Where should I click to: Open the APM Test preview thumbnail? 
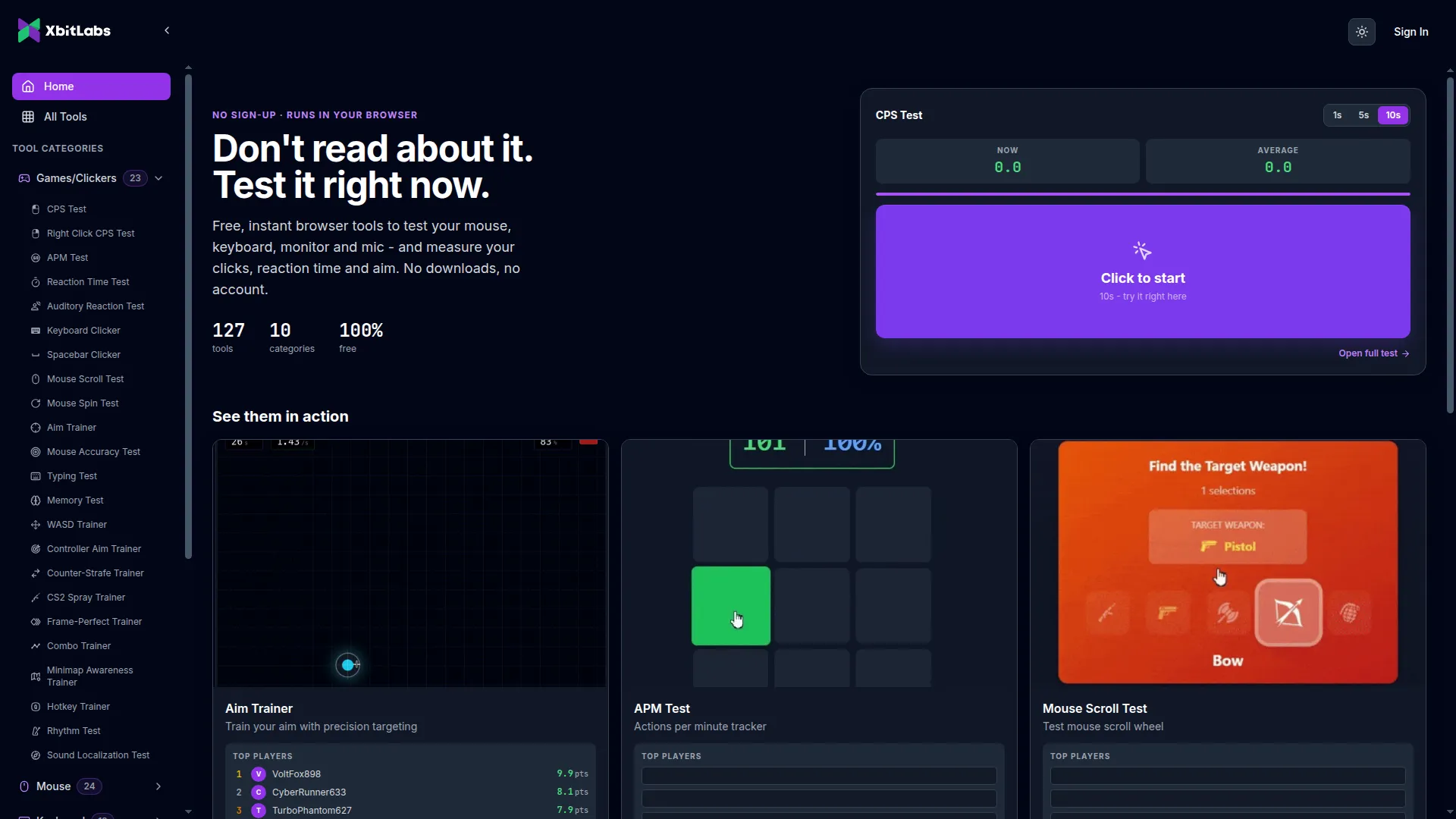[x=819, y=563]
